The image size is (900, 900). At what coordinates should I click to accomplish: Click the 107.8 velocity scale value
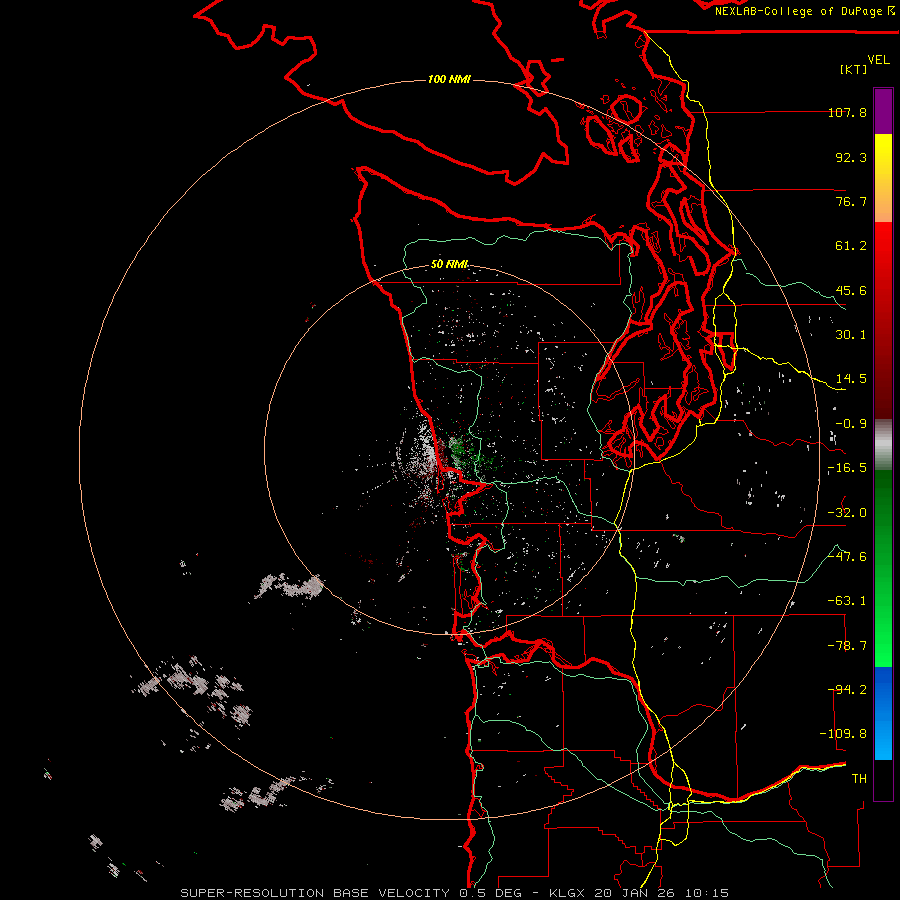pyautogui.click(x=847, y=112)
